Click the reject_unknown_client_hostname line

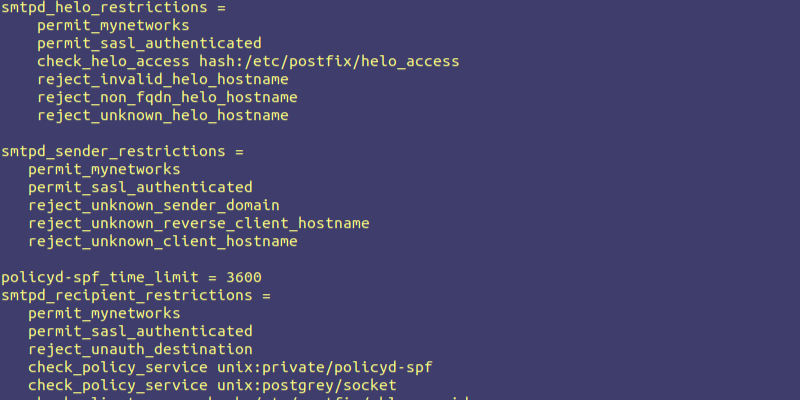(x=163, y=241)
